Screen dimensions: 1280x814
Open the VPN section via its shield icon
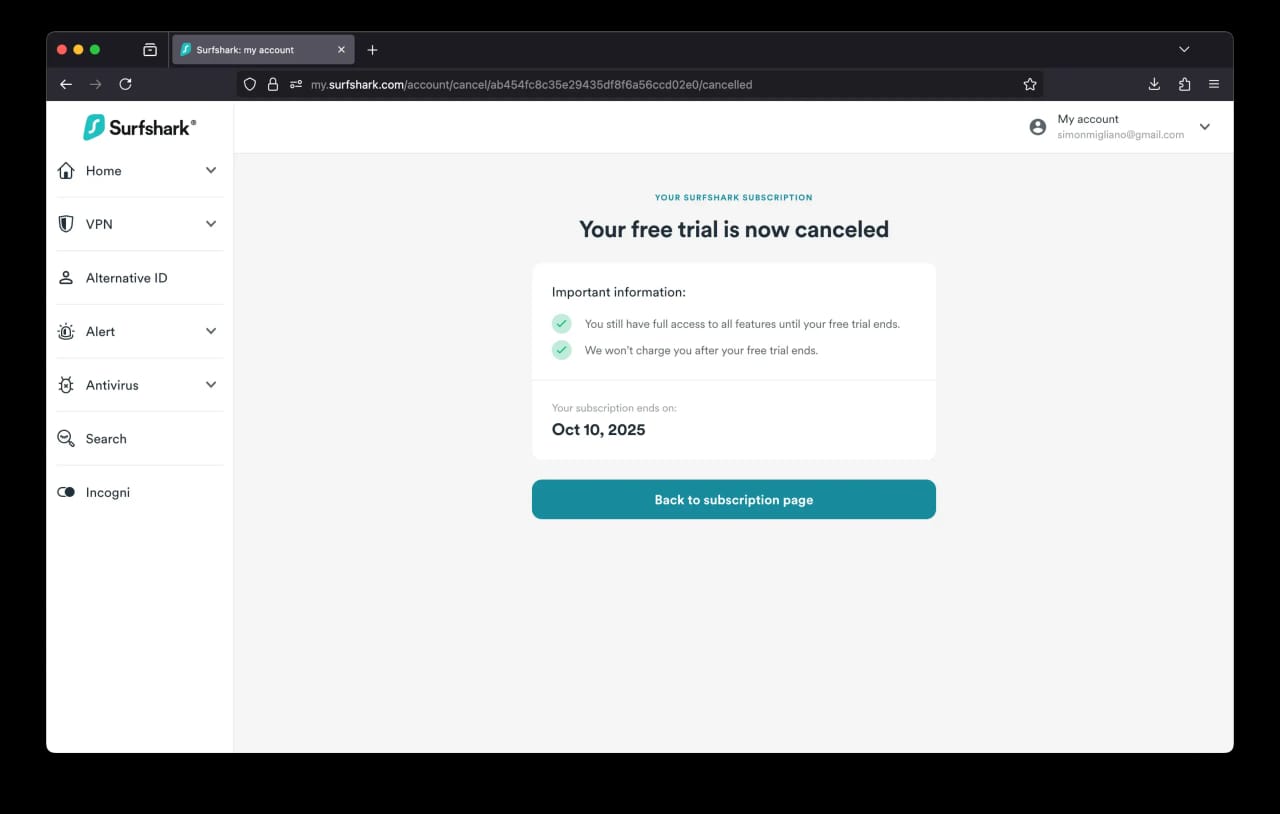point(66,224)
